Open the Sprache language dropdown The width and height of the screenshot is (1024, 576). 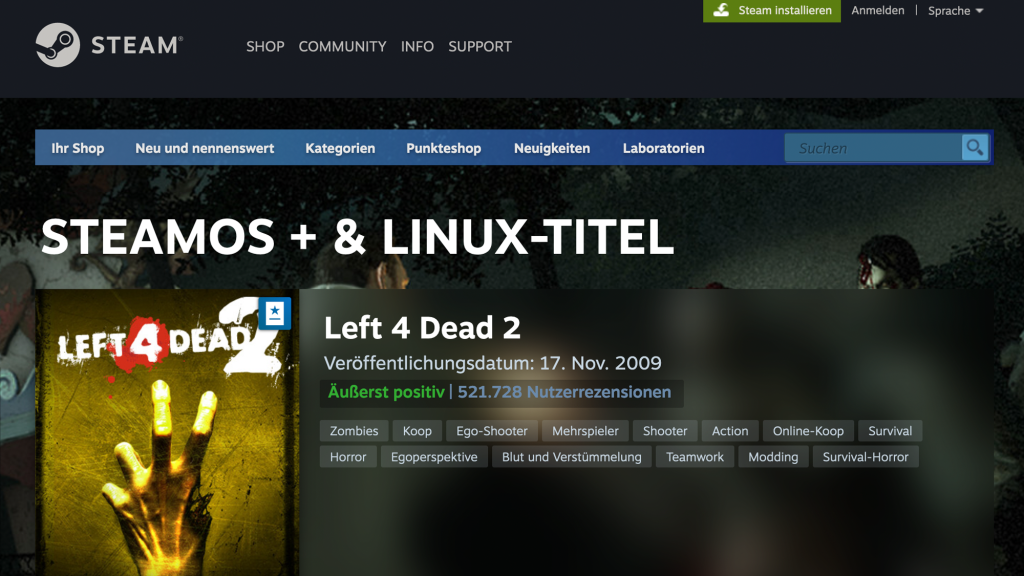click(x=955, y=10)
